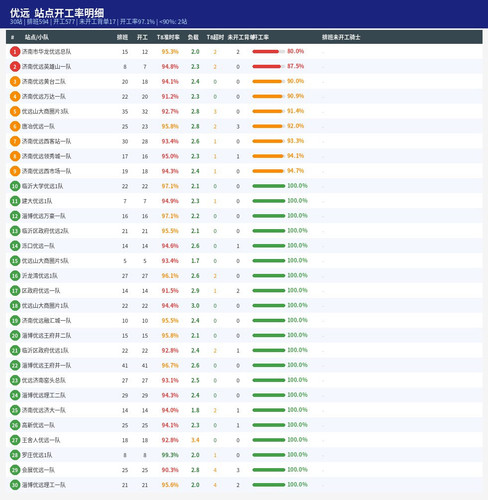
Task: Click the 负载 column header
Action: [x=193, y=37]
